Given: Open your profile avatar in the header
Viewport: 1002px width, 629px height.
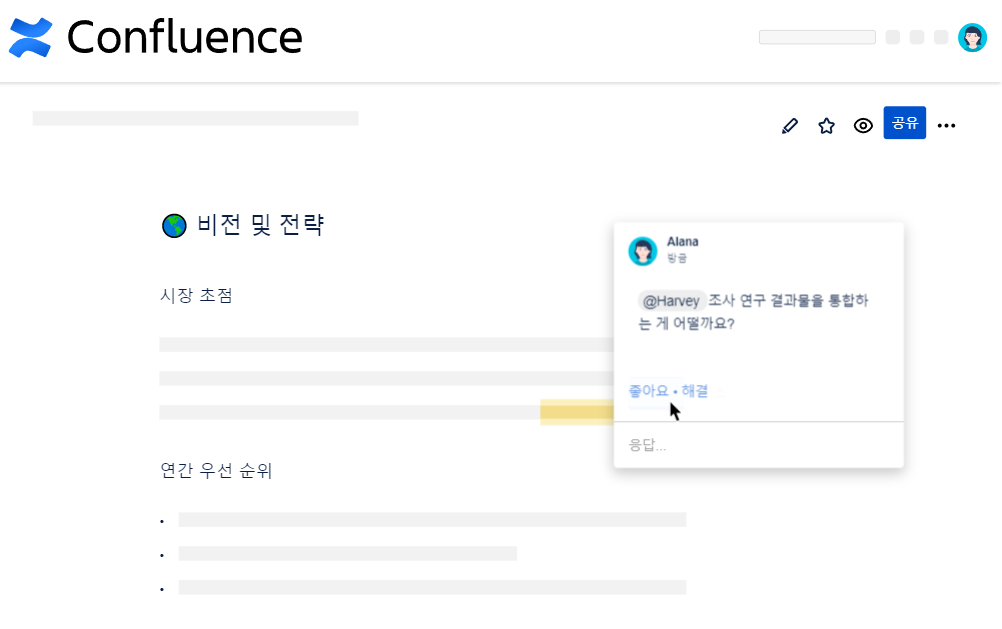Looking at the screenshot, I should 972,37.
